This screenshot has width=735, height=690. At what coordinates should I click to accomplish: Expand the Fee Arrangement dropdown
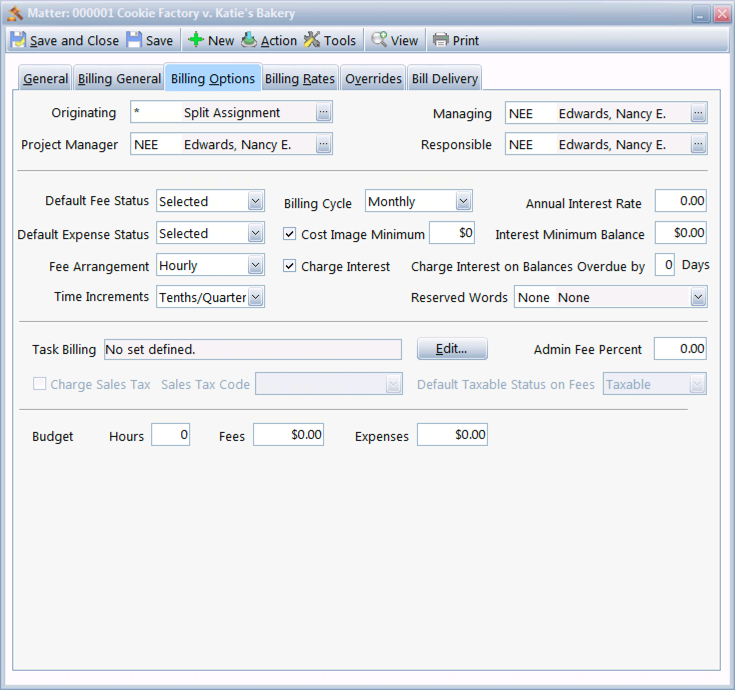(255, 266)
